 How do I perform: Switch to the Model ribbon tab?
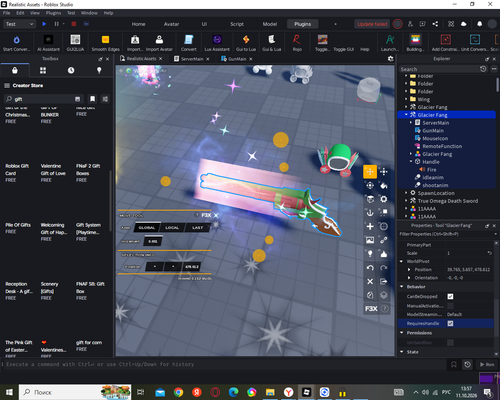pyautogui.click(x=270, y=24)
